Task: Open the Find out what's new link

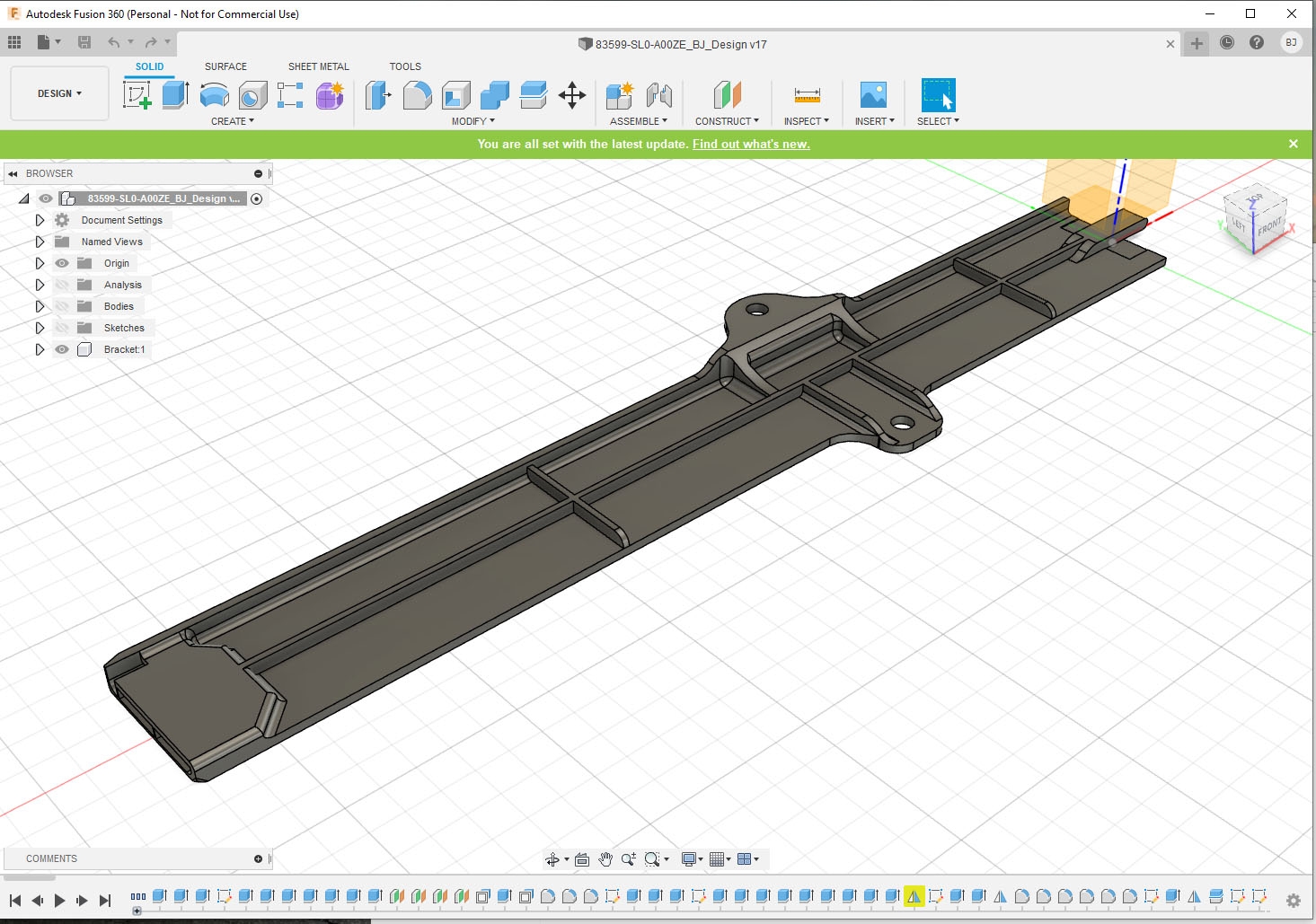Action: (751, 144)
